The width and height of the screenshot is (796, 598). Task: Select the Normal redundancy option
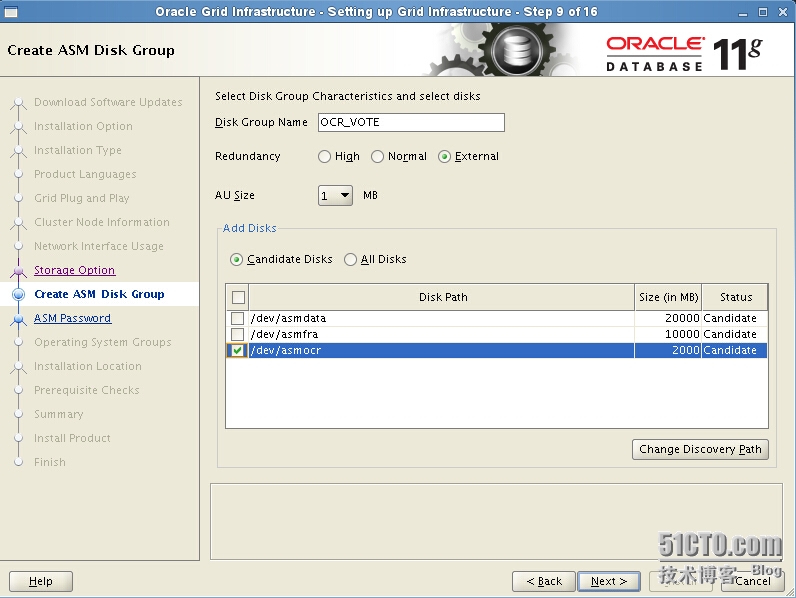tap(377, 156)
